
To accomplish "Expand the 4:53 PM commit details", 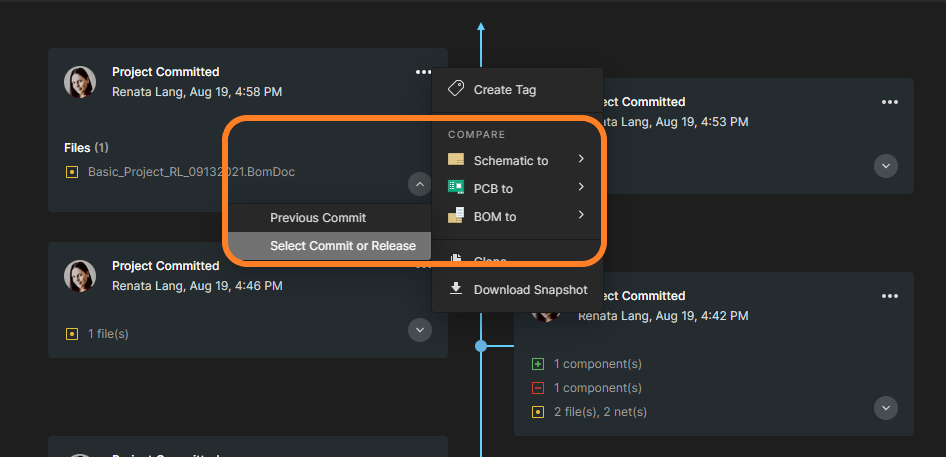I will click(x=886, y=166).
